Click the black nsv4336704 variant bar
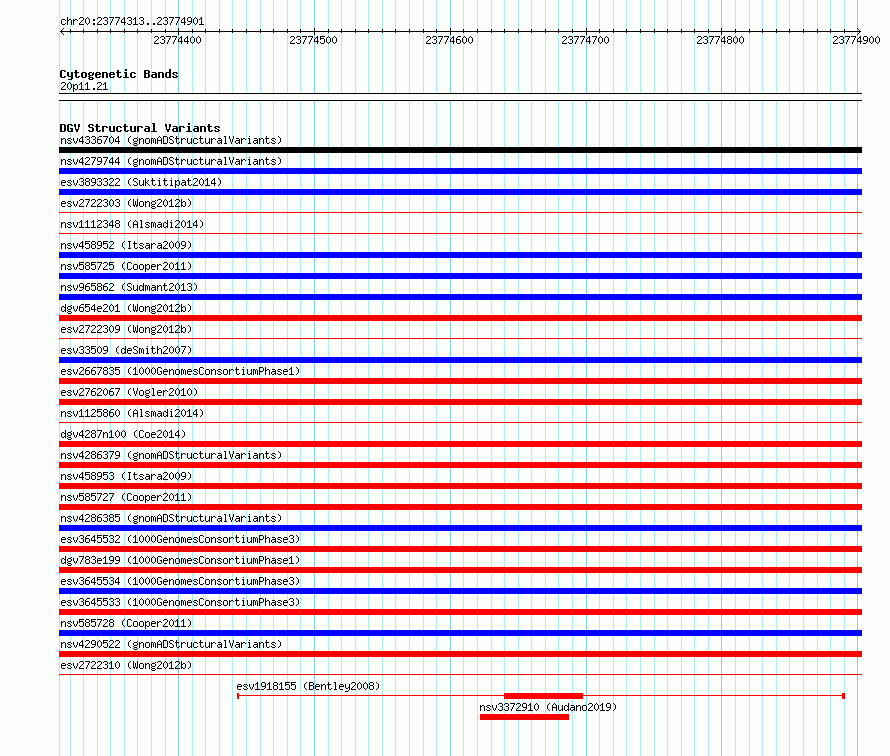This screenshot has width=890, height=756. point(460,150)
